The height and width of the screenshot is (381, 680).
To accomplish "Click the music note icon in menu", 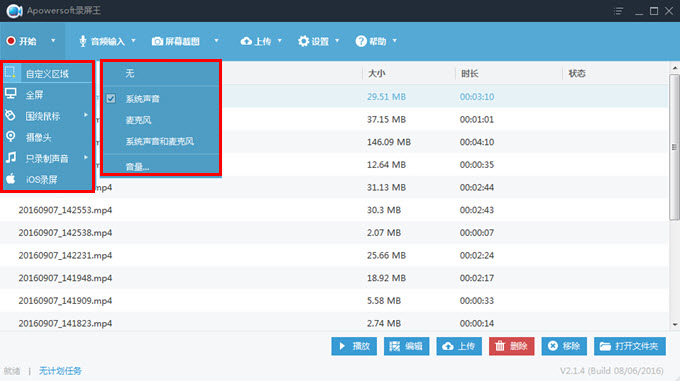I will click(11, 157).
